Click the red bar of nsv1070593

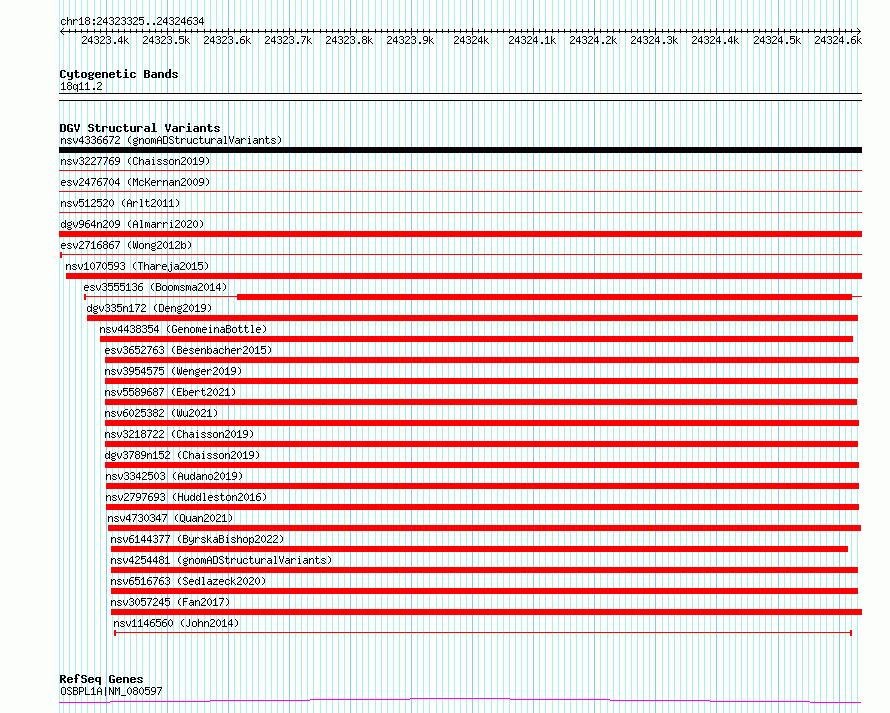(x=464, y=276)
